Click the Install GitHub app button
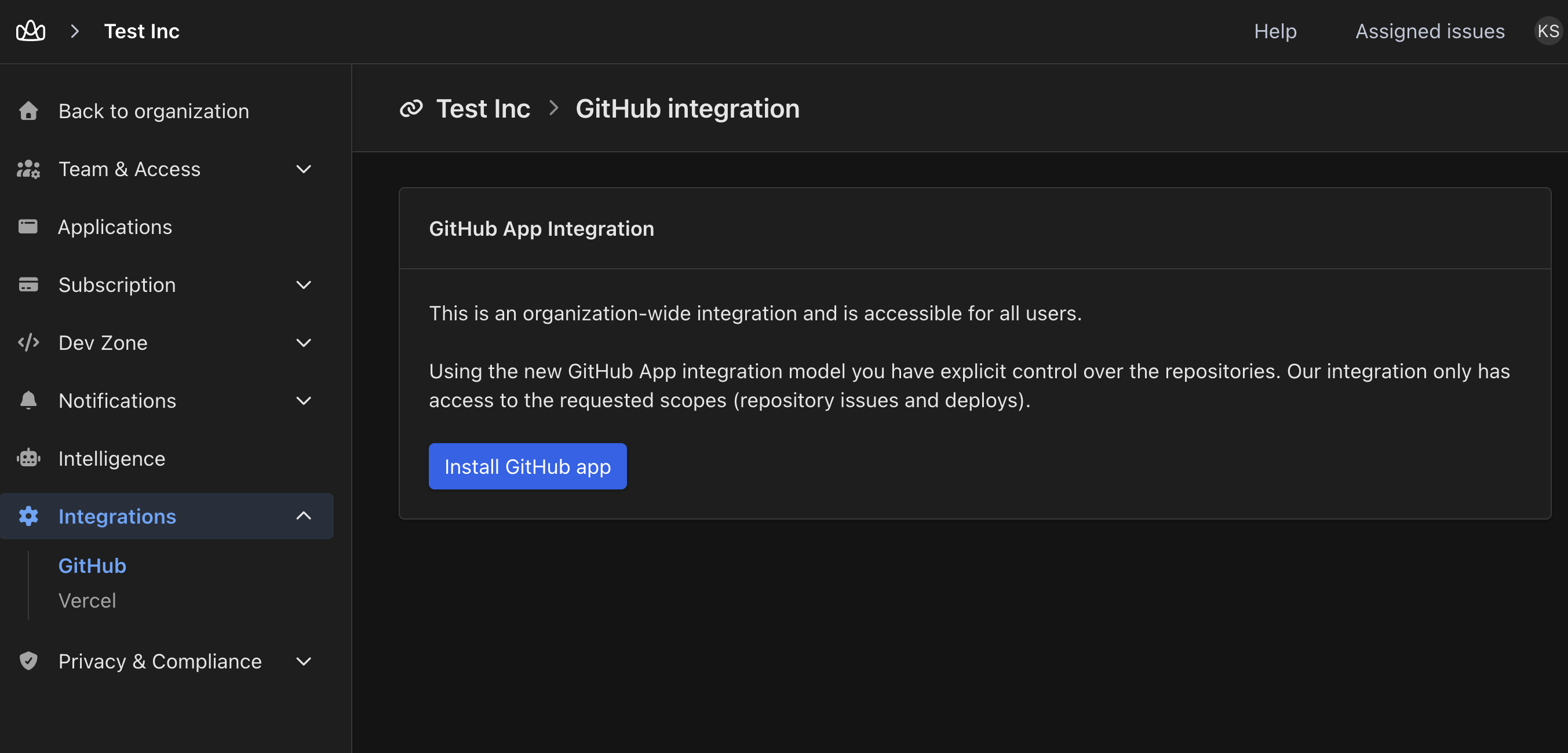The width and height of the screenshot is (1568, 753). click(527, 466)
